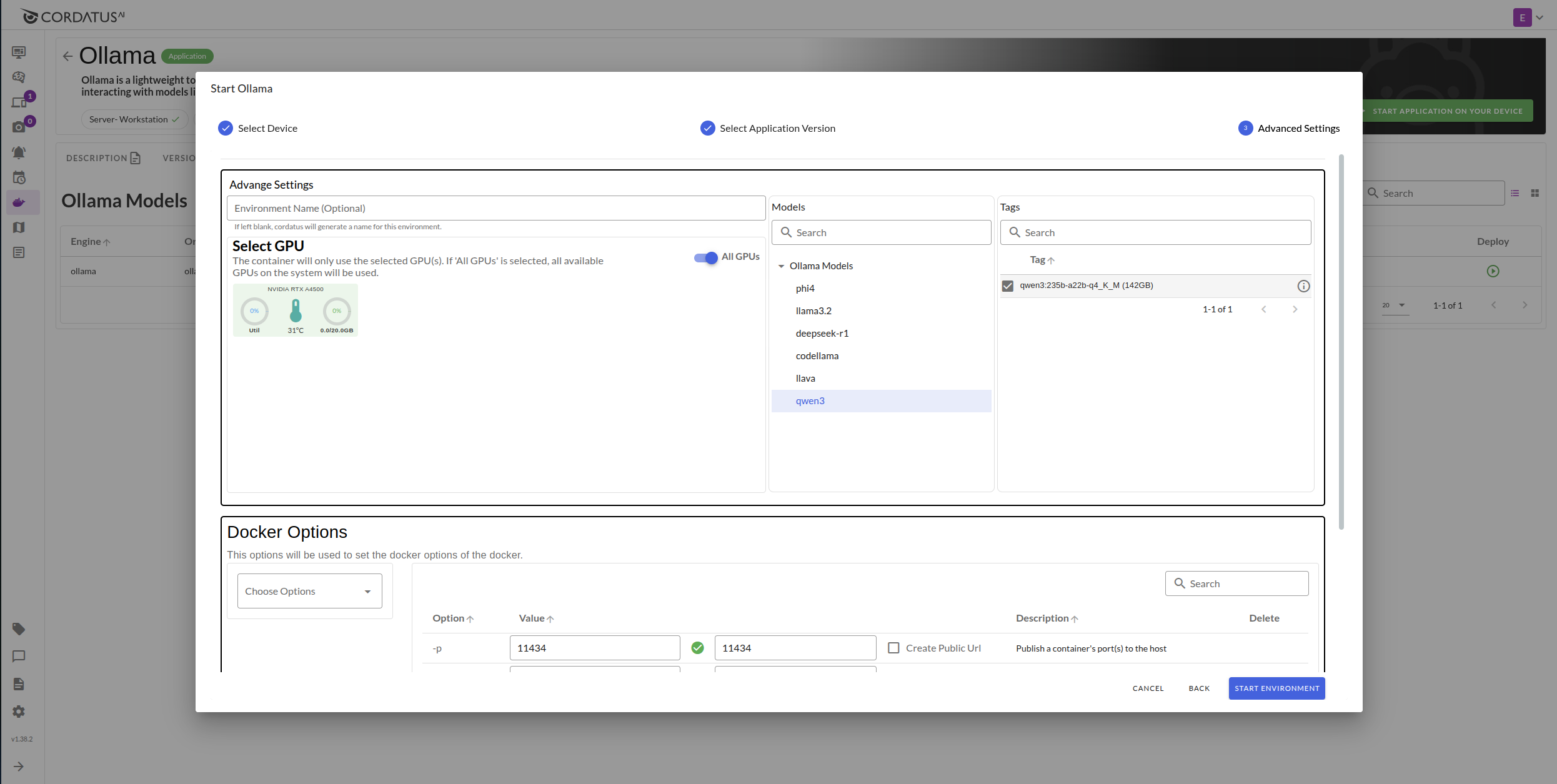Toggle the All GPUs switch

coord(706,257)
